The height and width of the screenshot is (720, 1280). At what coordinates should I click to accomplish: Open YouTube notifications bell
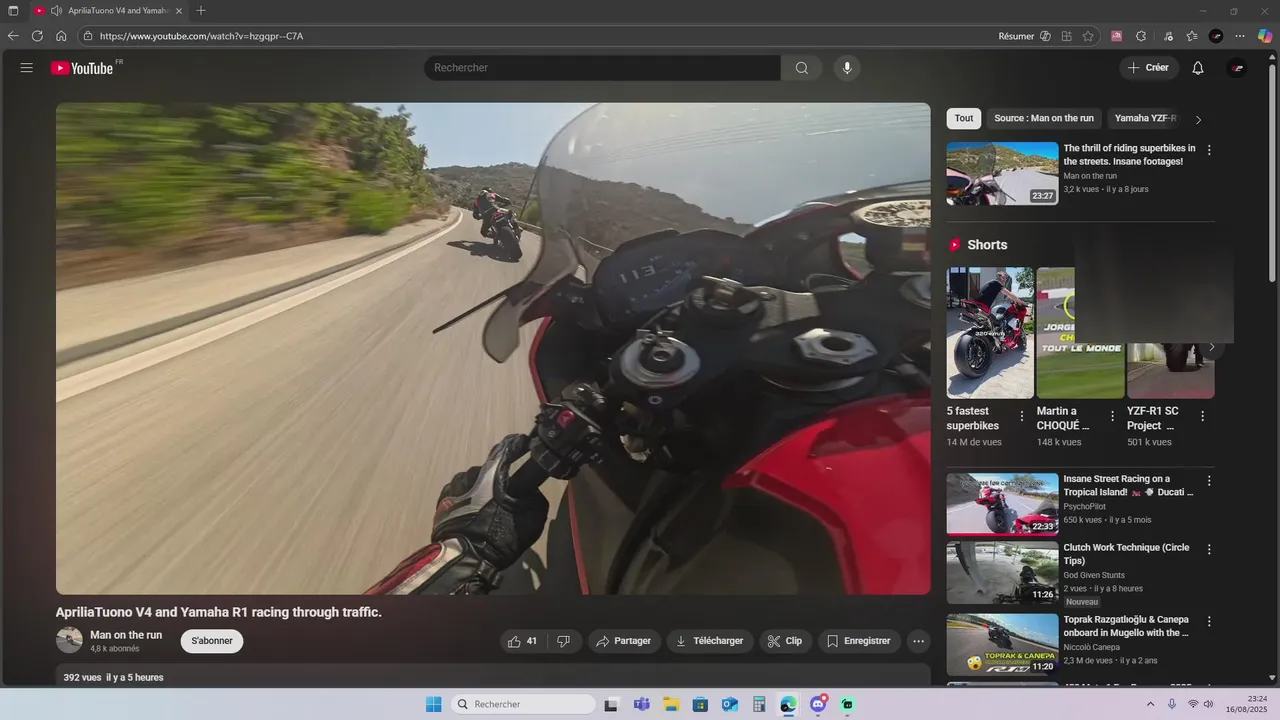click(x=1198, y=68)
